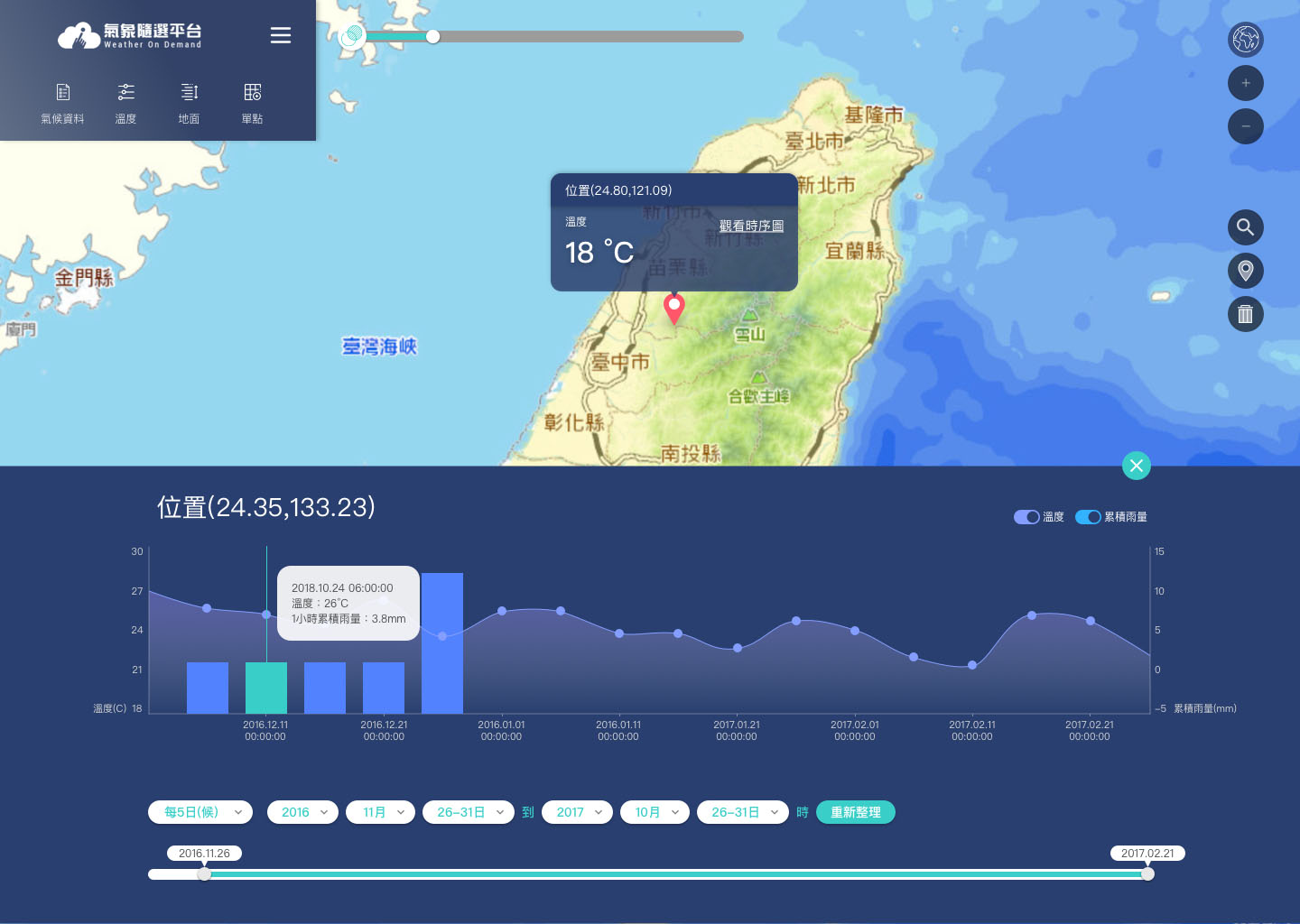
Task: Click the 2017.02.21 slider date label
Action: coord(1147,853)
